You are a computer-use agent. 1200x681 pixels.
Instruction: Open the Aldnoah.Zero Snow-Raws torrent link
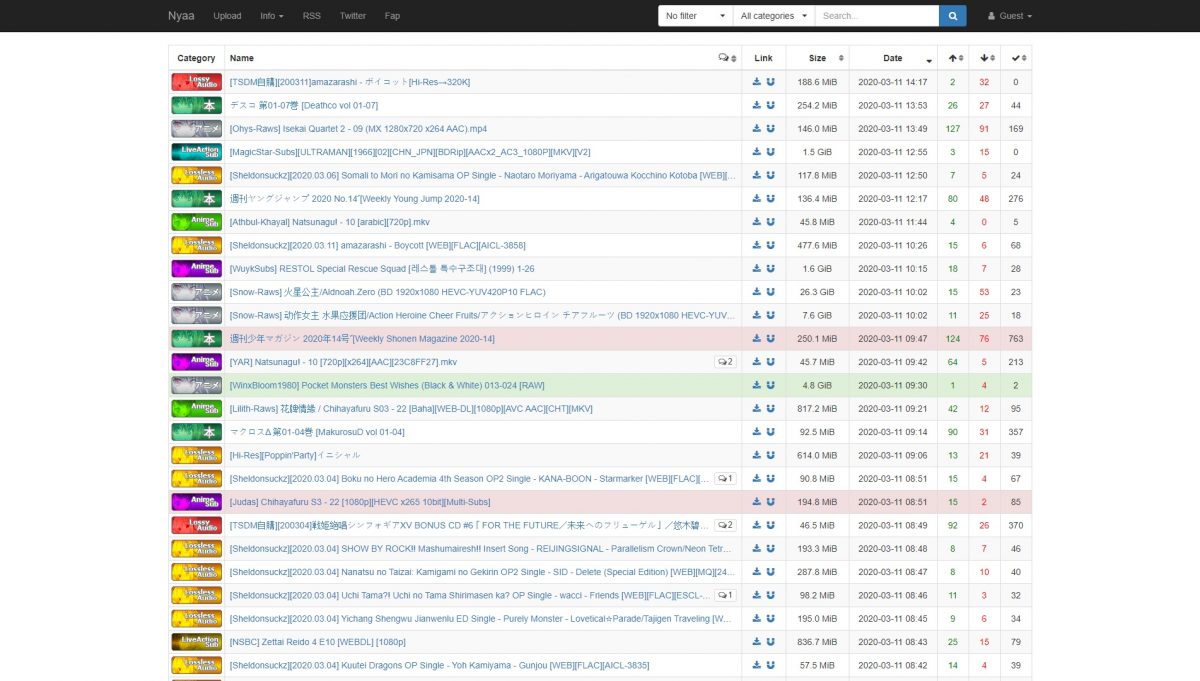point(387,292)
